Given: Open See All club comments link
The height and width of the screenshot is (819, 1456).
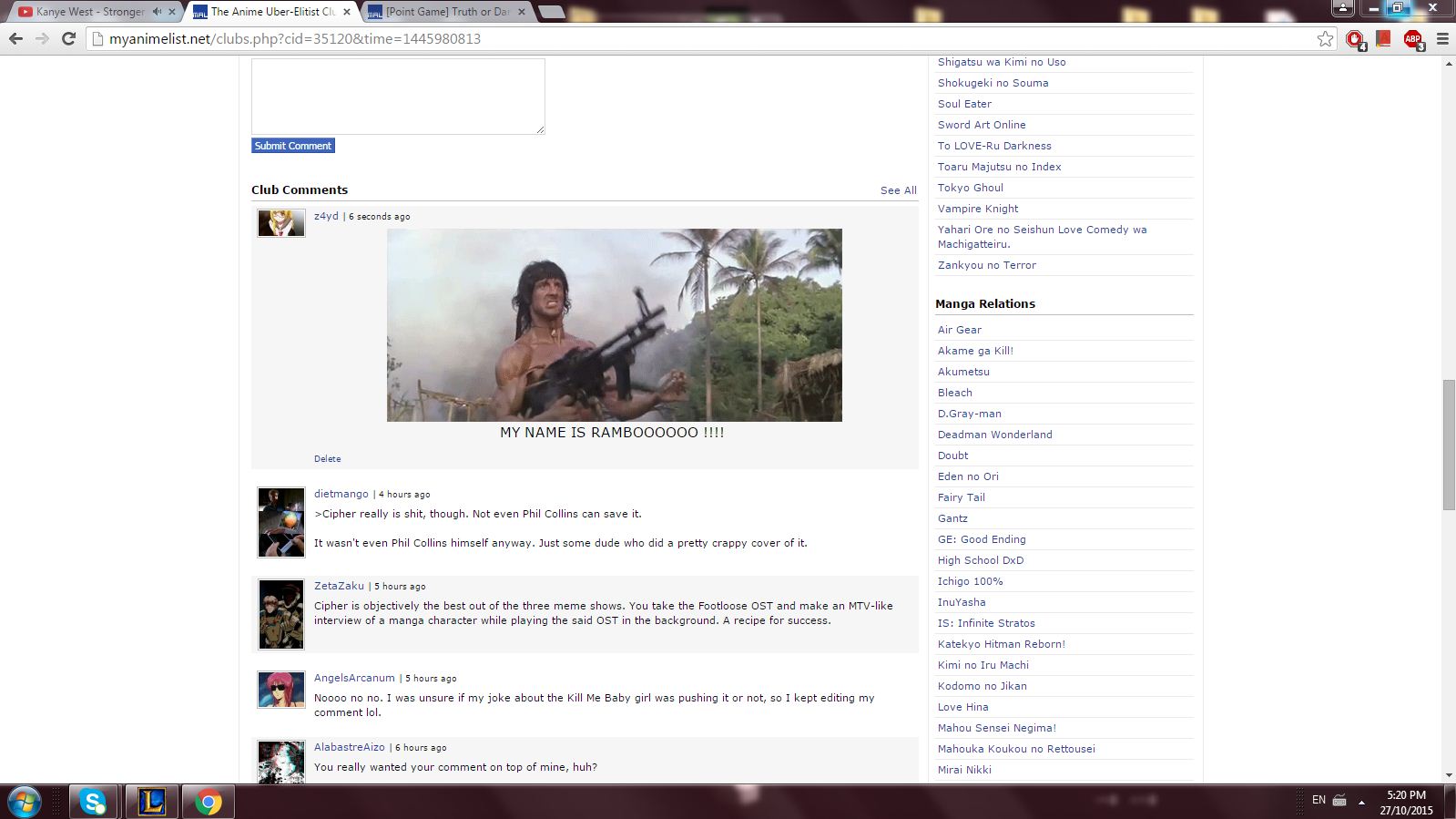Looking at the screenshot, I should pos(898,190).
